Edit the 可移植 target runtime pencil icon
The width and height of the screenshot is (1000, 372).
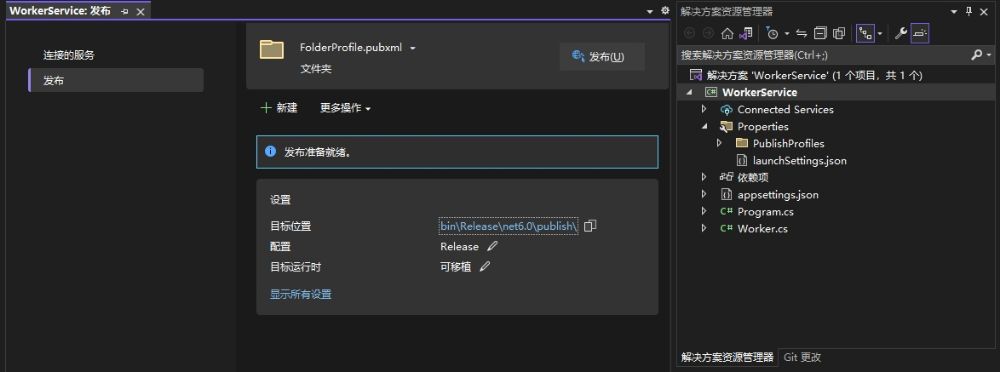[x=485, y=267]
